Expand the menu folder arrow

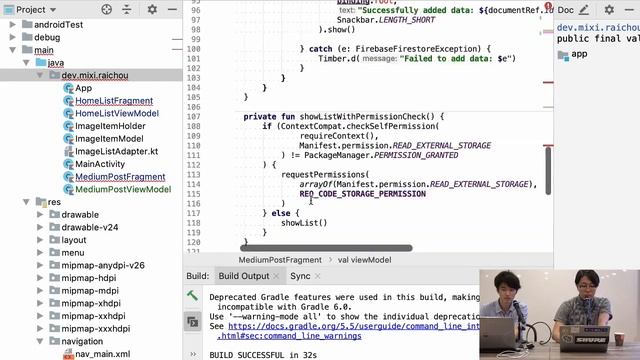click(x=40, y=252)
